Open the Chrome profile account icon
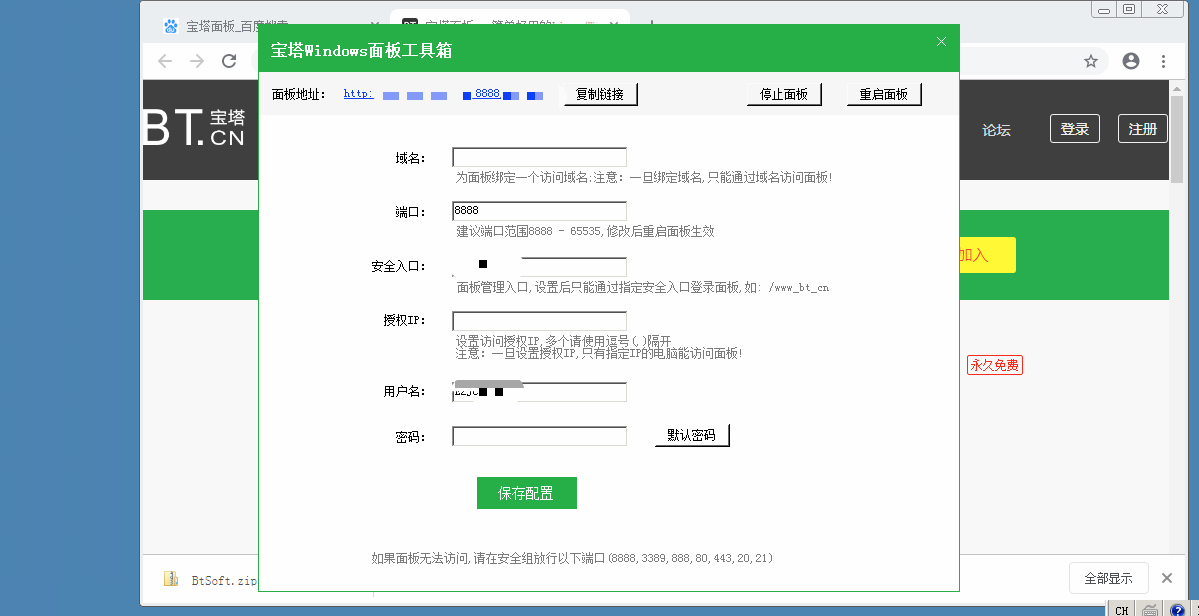Screen dimensions: 1199x616 (1131, 61)
